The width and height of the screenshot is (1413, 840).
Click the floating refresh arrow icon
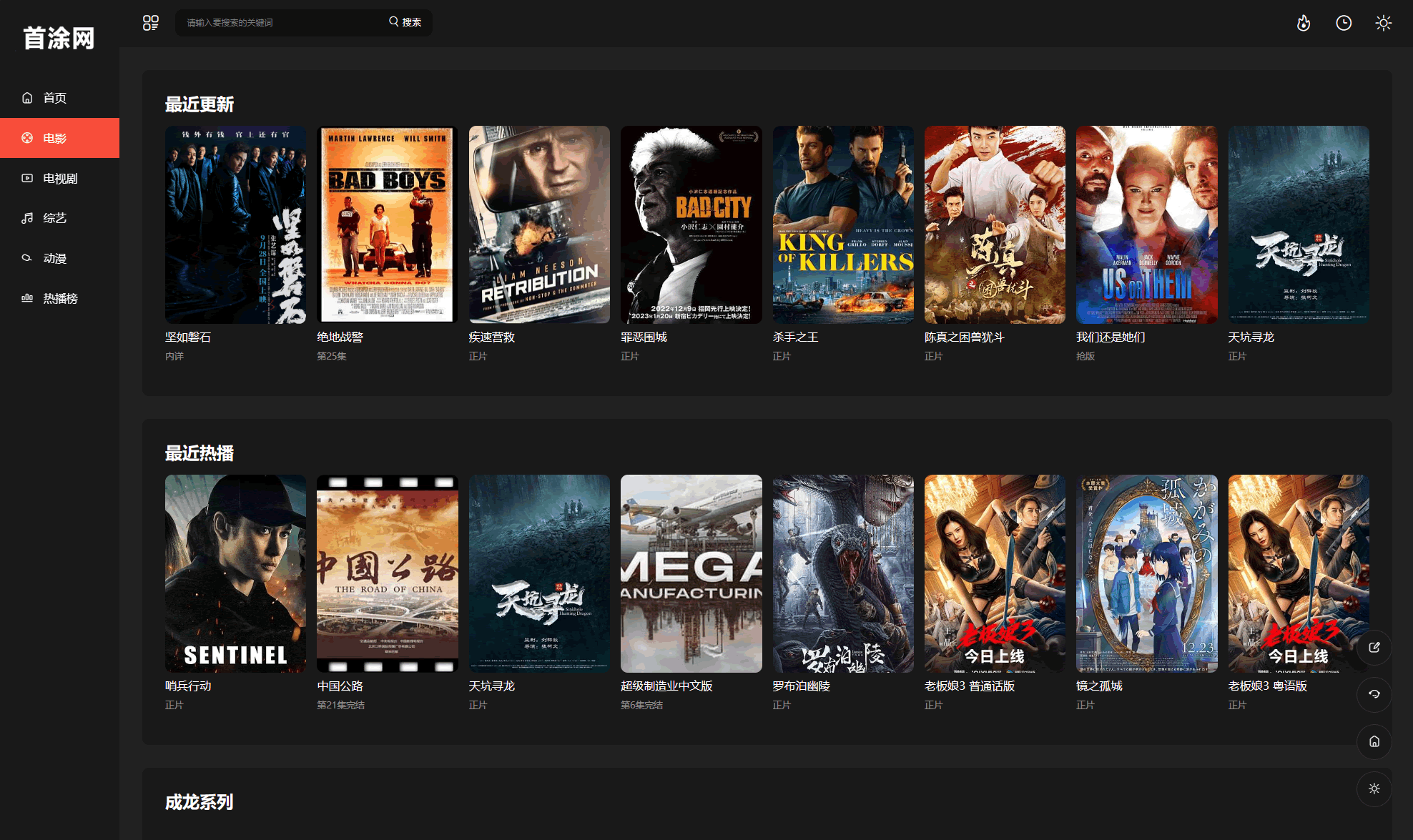tap(1374, 694)
